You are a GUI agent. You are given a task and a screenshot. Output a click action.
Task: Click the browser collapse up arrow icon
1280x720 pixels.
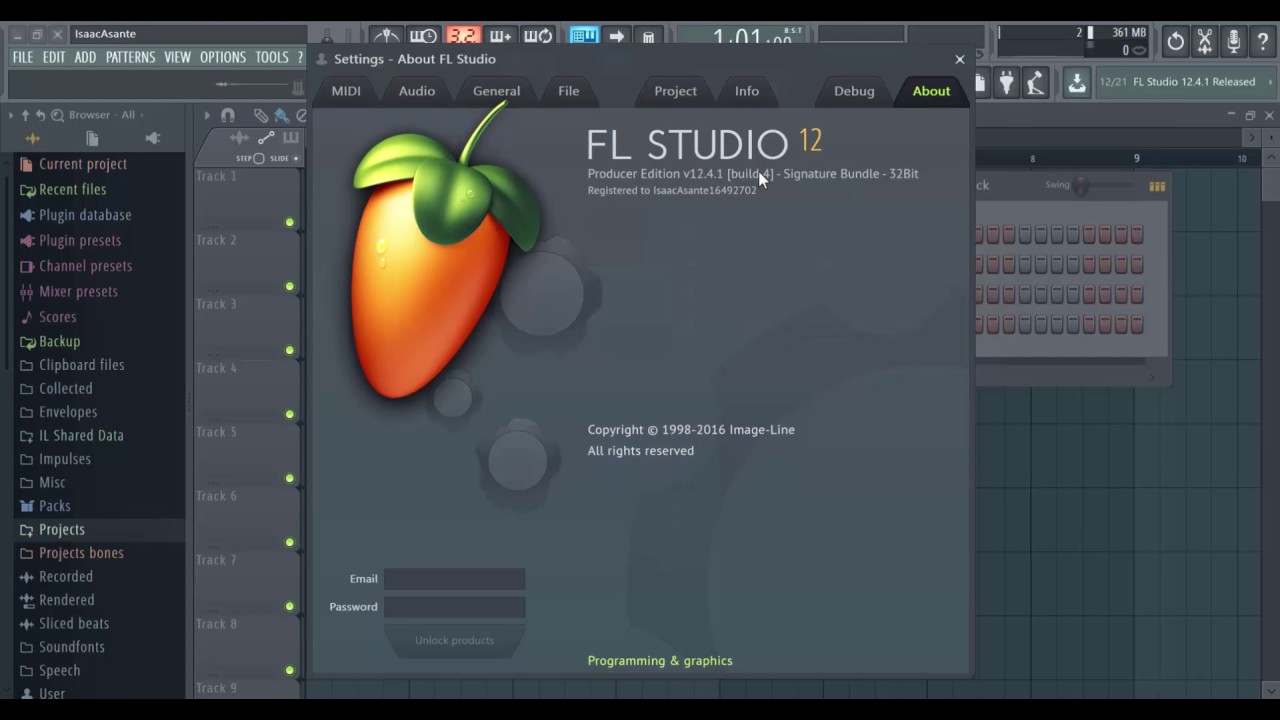[26, 115]
